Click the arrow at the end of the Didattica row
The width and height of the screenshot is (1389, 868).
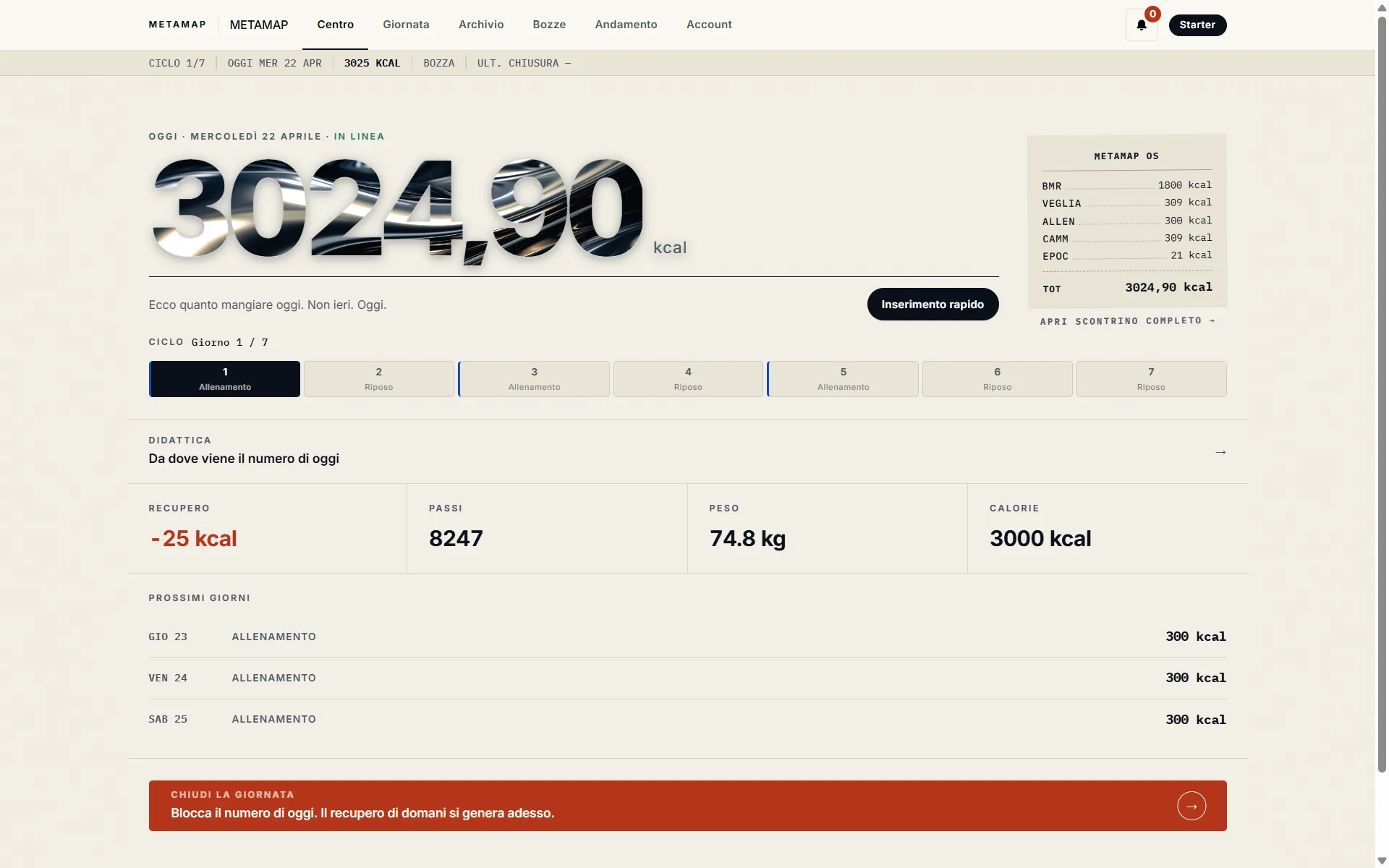pyautogui.click(x=1221, y=451)
